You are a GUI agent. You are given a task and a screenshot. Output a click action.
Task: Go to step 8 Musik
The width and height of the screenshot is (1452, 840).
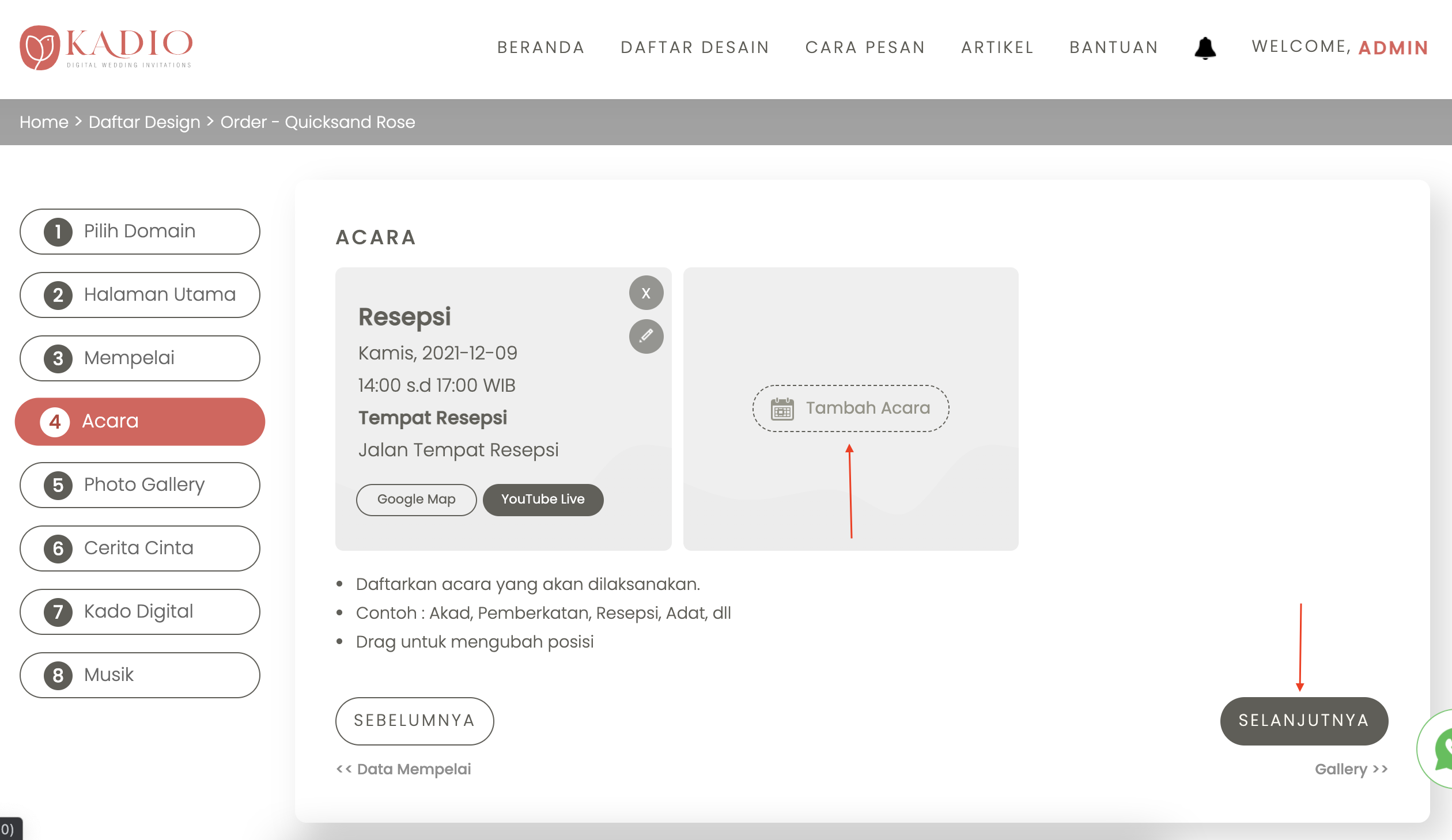pyautogui.click(x=140, y=675)
